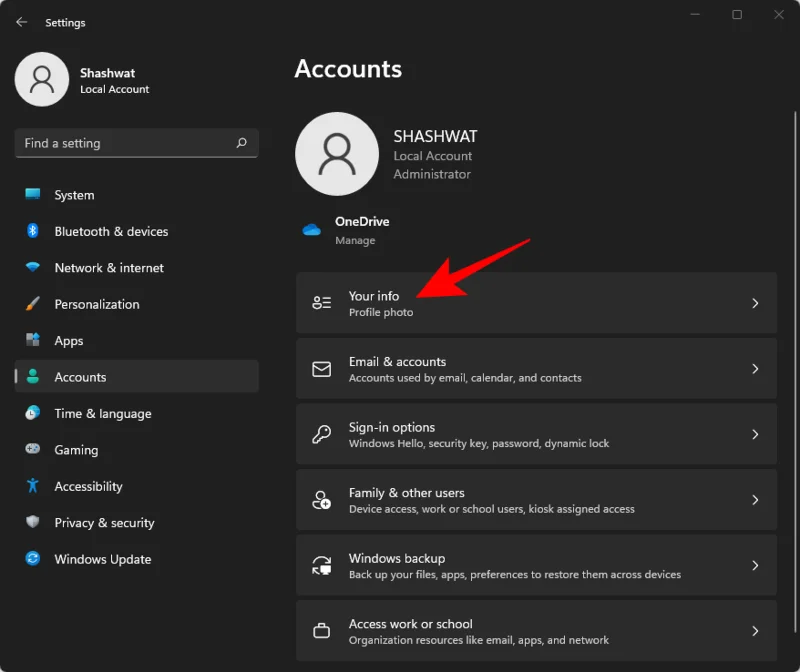Open Access work or school via briefcase icon

(321, 631)
